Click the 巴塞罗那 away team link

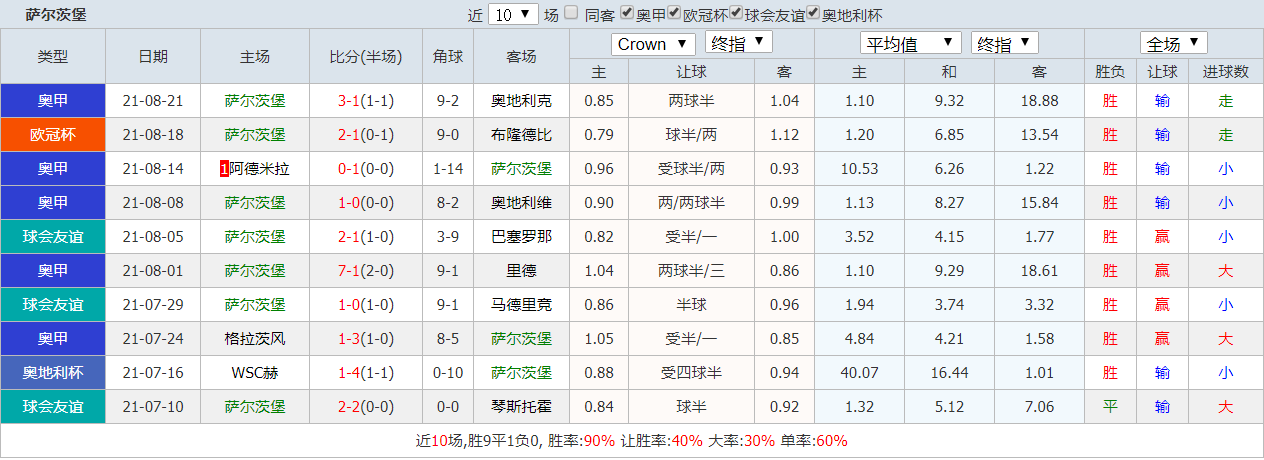point(521,237)
